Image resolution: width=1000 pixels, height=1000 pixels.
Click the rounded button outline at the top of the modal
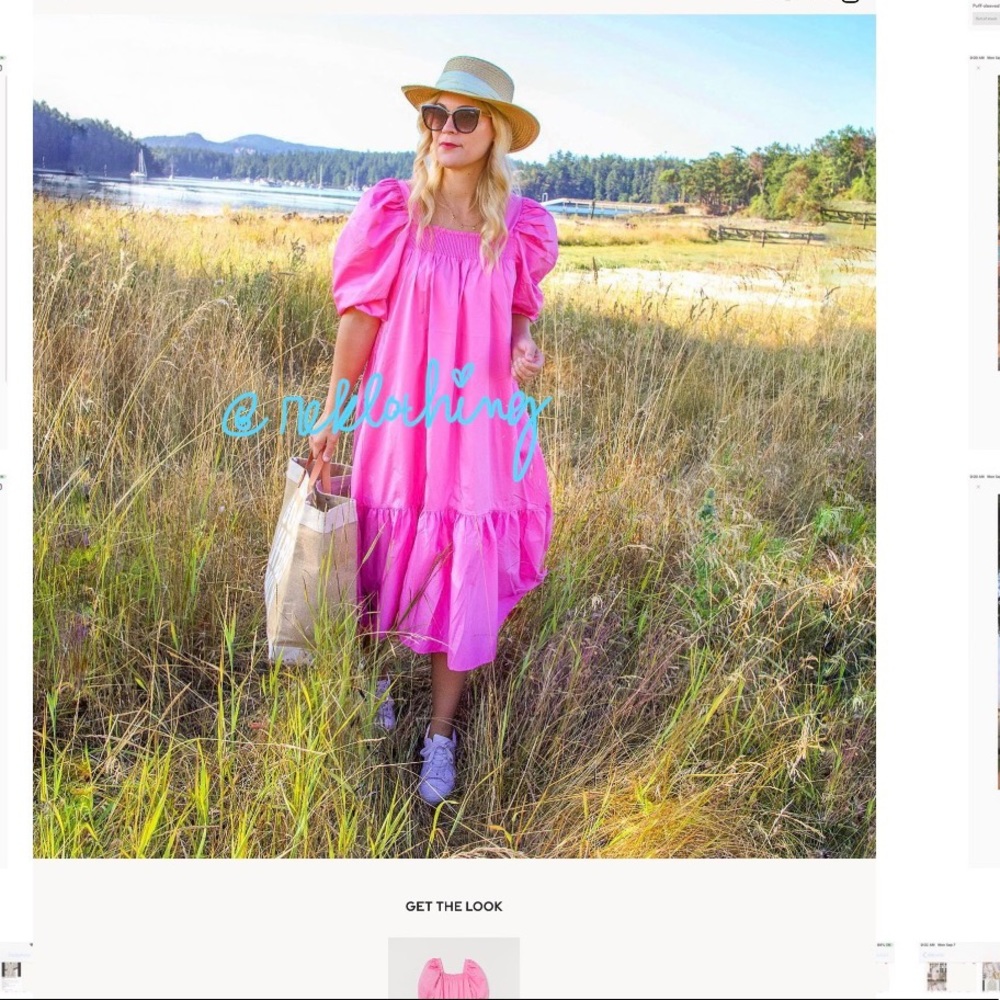(x=850, y=3)
